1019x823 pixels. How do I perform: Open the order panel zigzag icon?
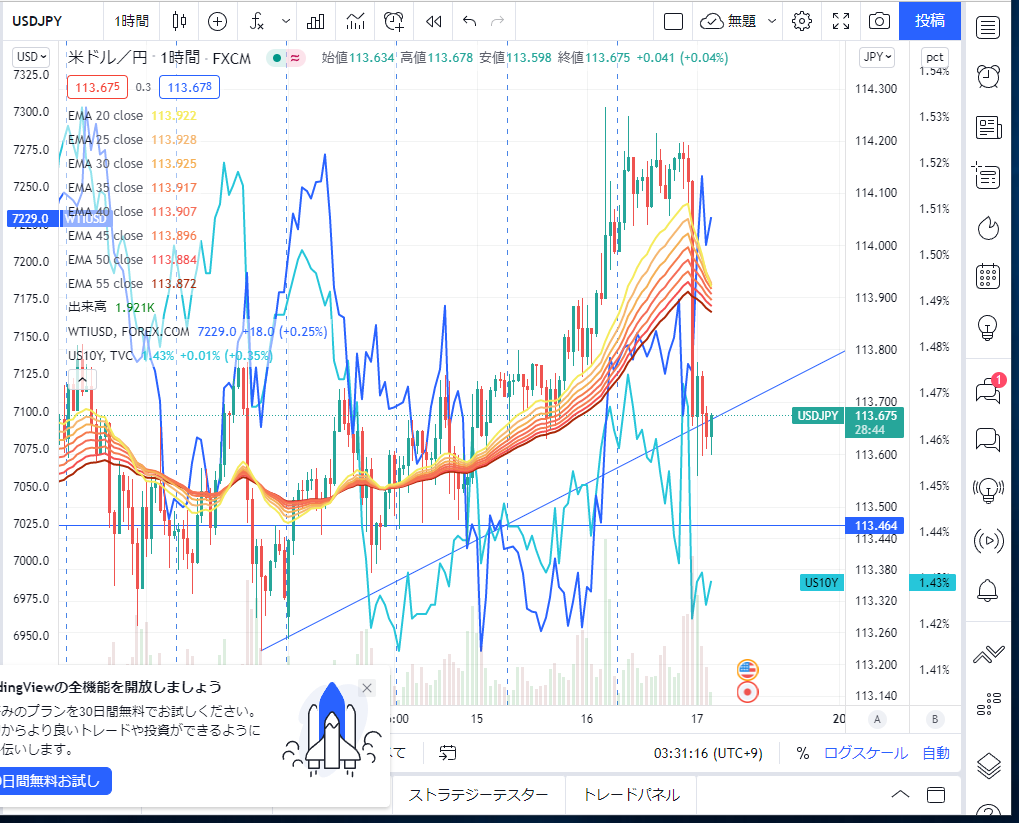pos(988,654)
